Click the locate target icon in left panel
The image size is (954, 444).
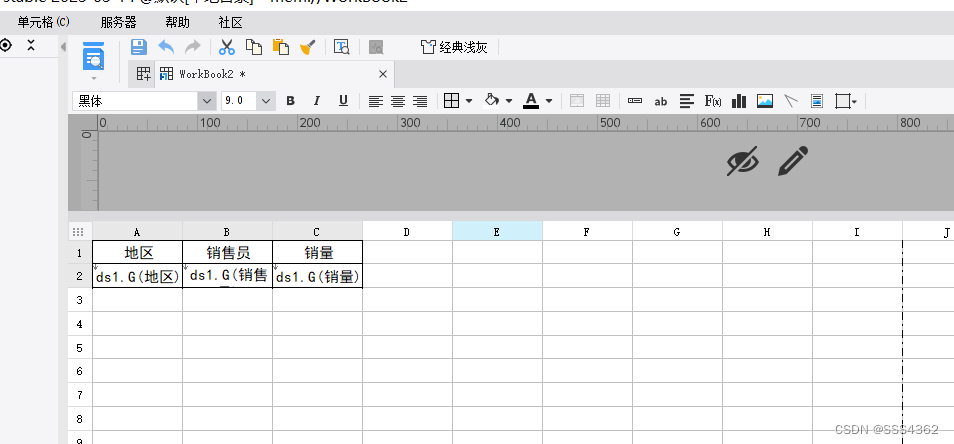(x=6, y=45)
